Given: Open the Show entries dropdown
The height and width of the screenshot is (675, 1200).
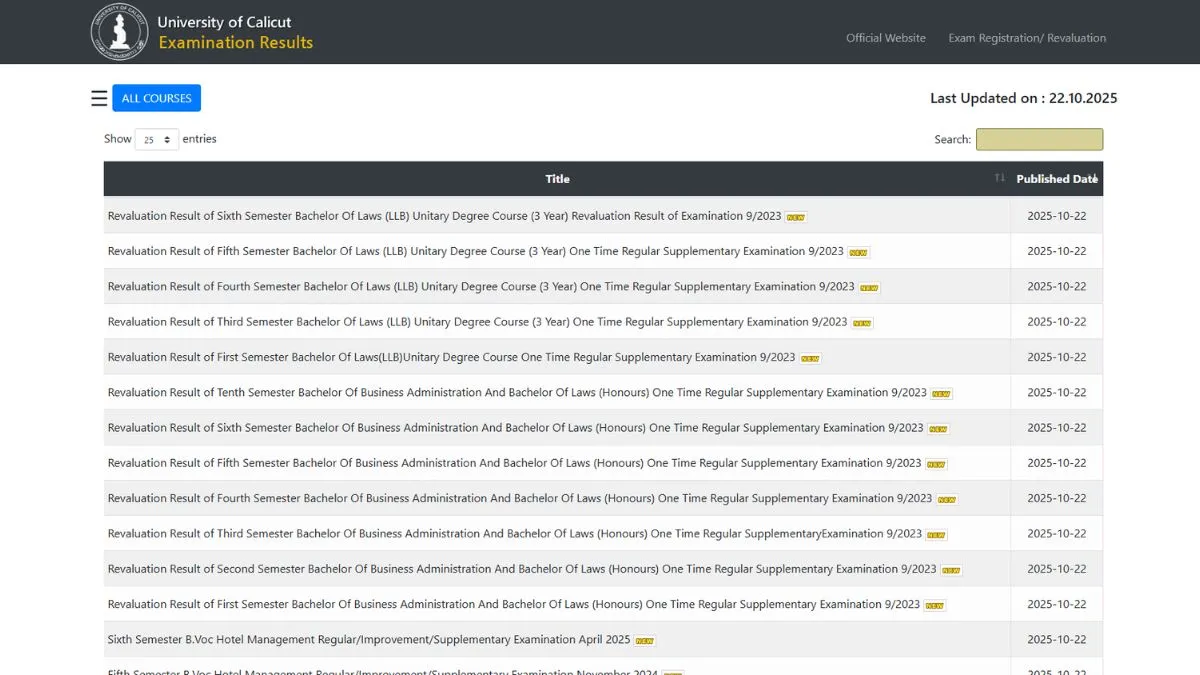Looking at the screenshot, I should click(x=157, y=140).
